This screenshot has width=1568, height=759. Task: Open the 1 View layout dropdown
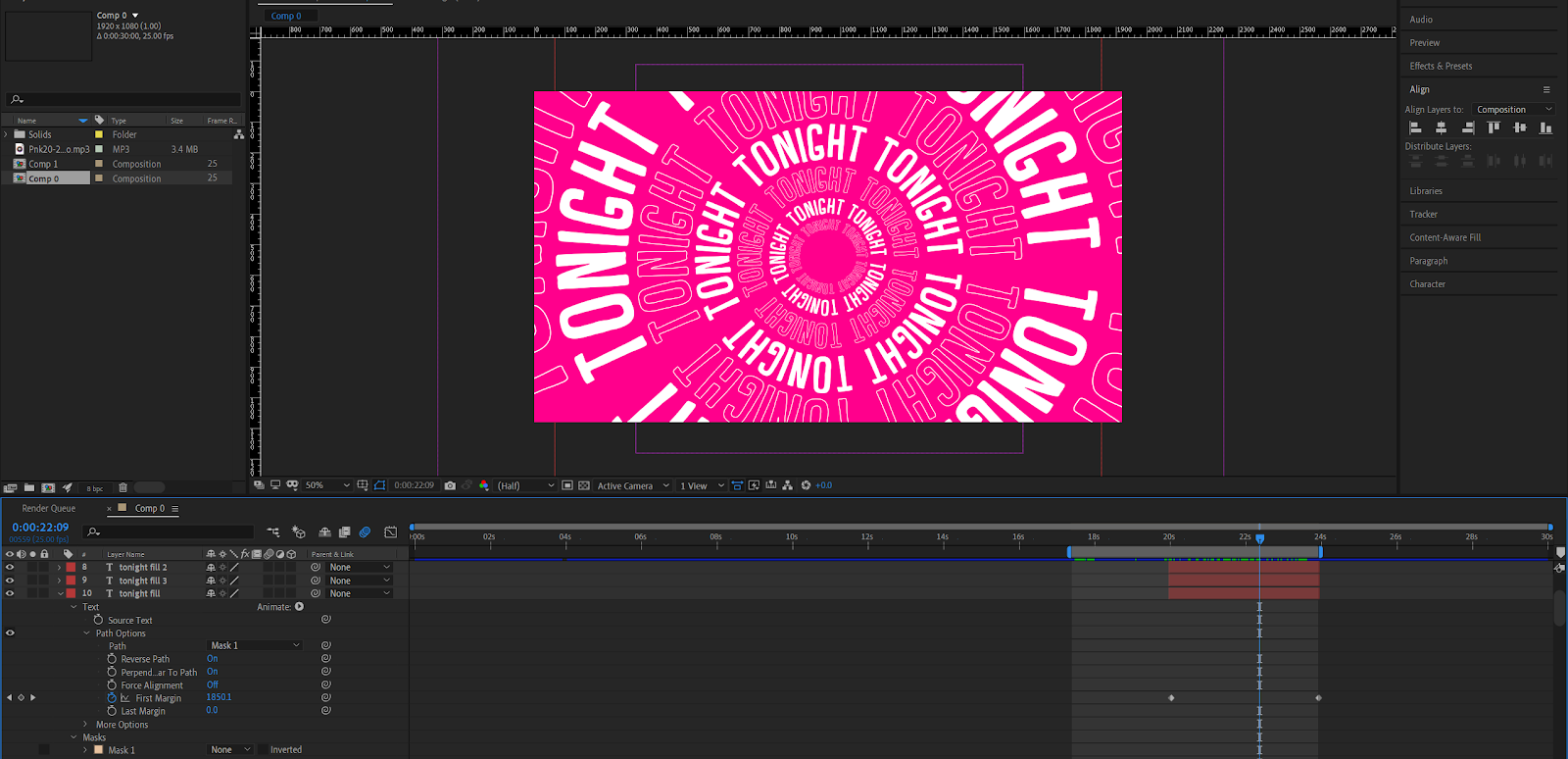(702, 485)
